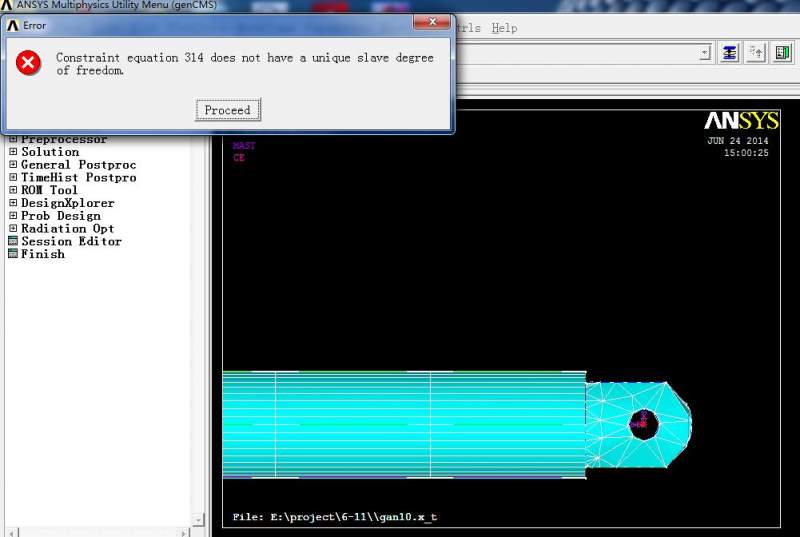Select Prob Design menu entry
Screen dimensions: 800x537
pos(61,215)
